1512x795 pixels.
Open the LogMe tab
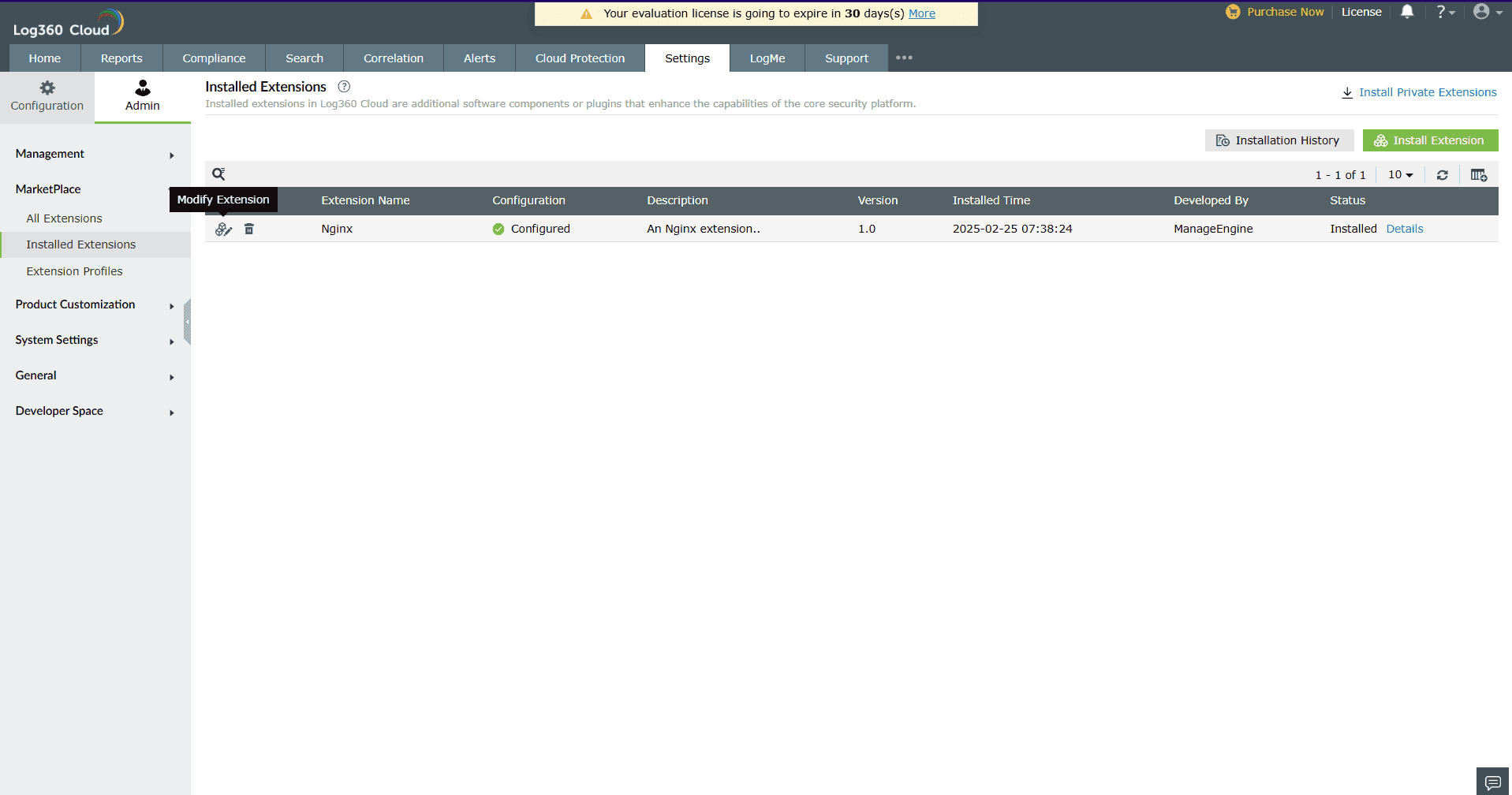point(767,58)
